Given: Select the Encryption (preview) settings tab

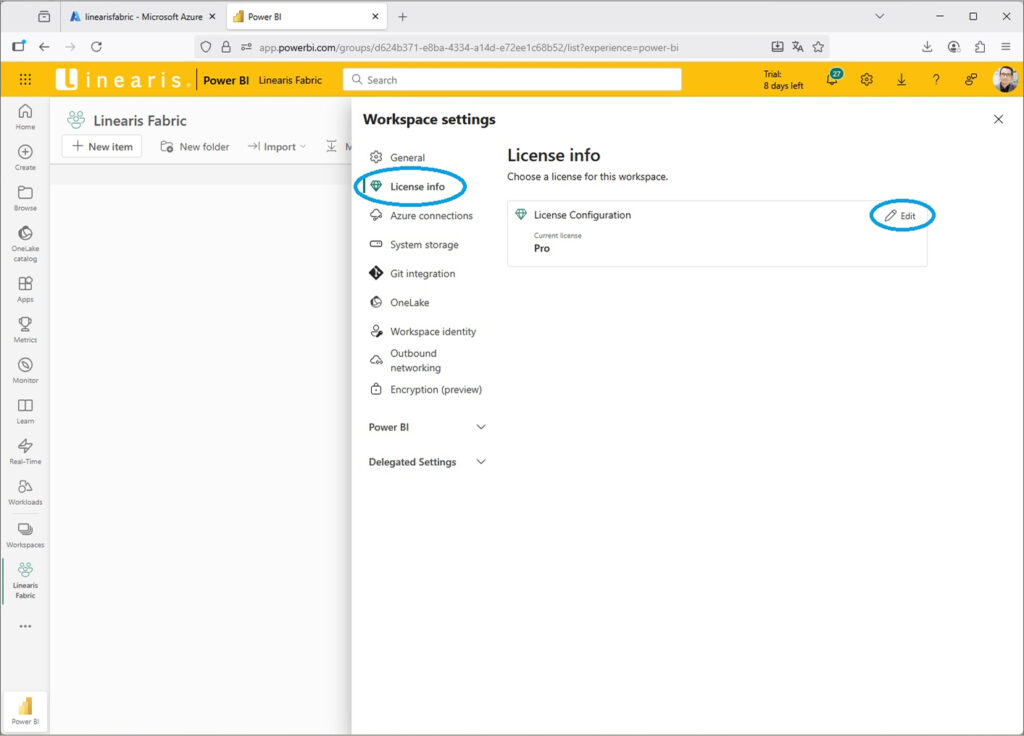Looking at the screenshot, I should pos(426,389).
